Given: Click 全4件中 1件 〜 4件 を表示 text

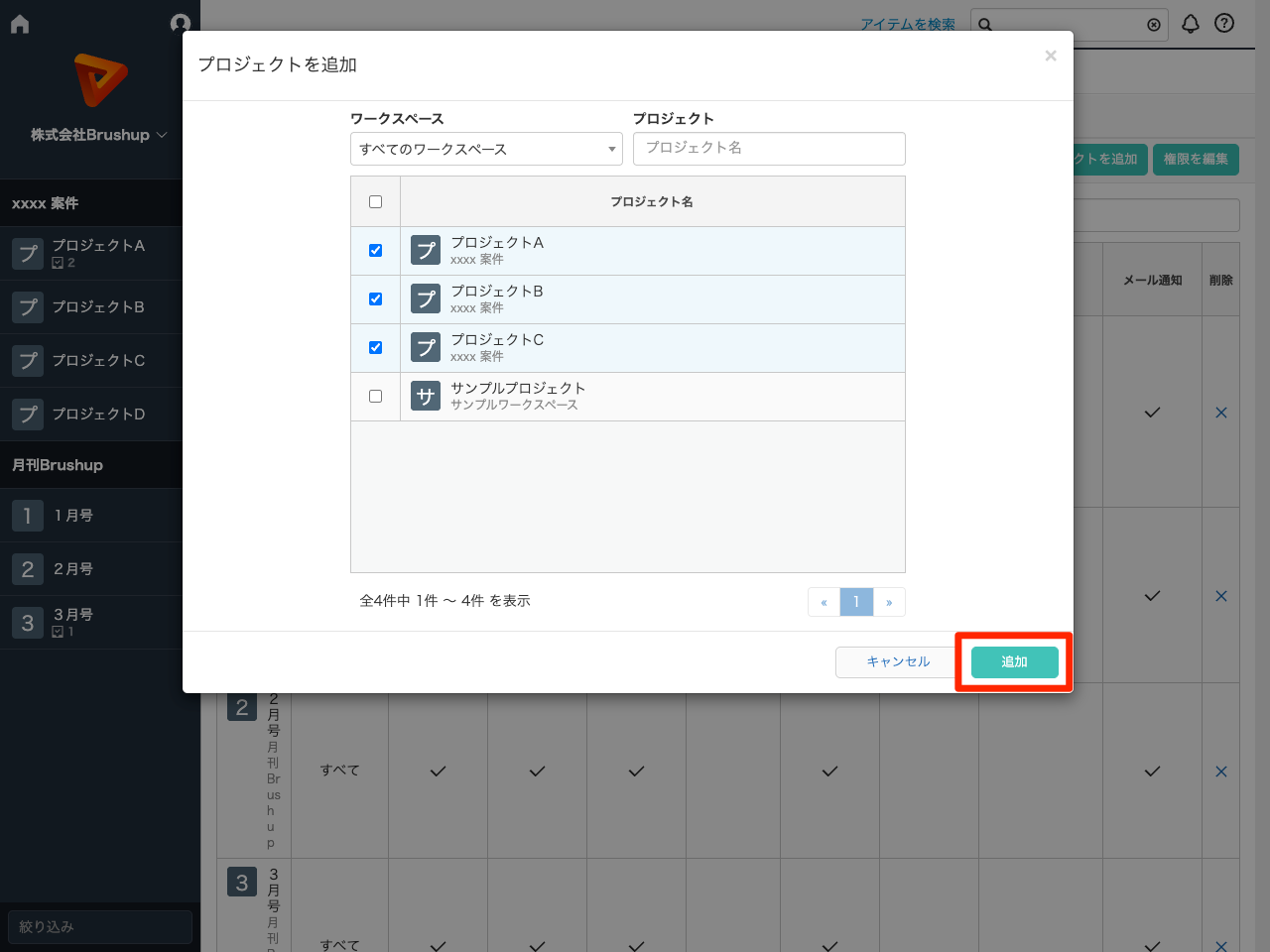Looking at the screenshot, I should pyautogui.click(x=444, y=601).
